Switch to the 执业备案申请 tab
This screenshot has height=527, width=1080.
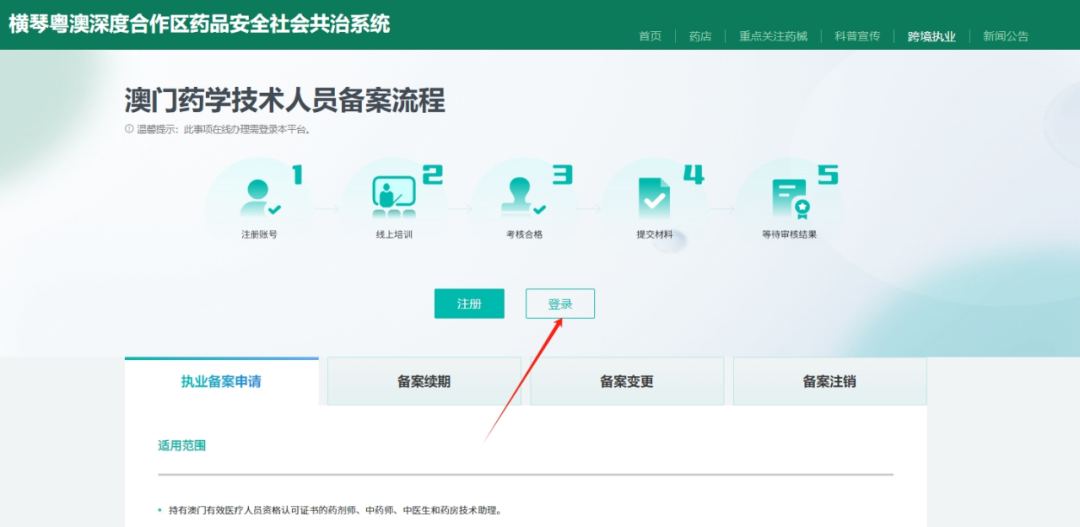222,382
